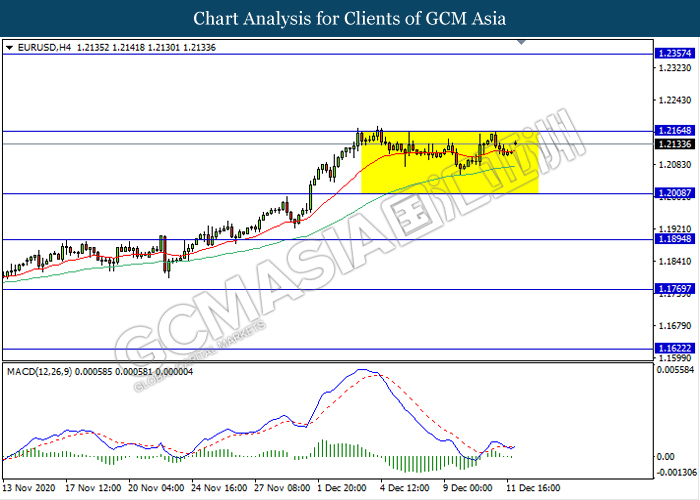The height and width of the screenshot is (500, 700).
Task: Click the 17 Nov 12:00 time label
Action: tap(93, 488)
